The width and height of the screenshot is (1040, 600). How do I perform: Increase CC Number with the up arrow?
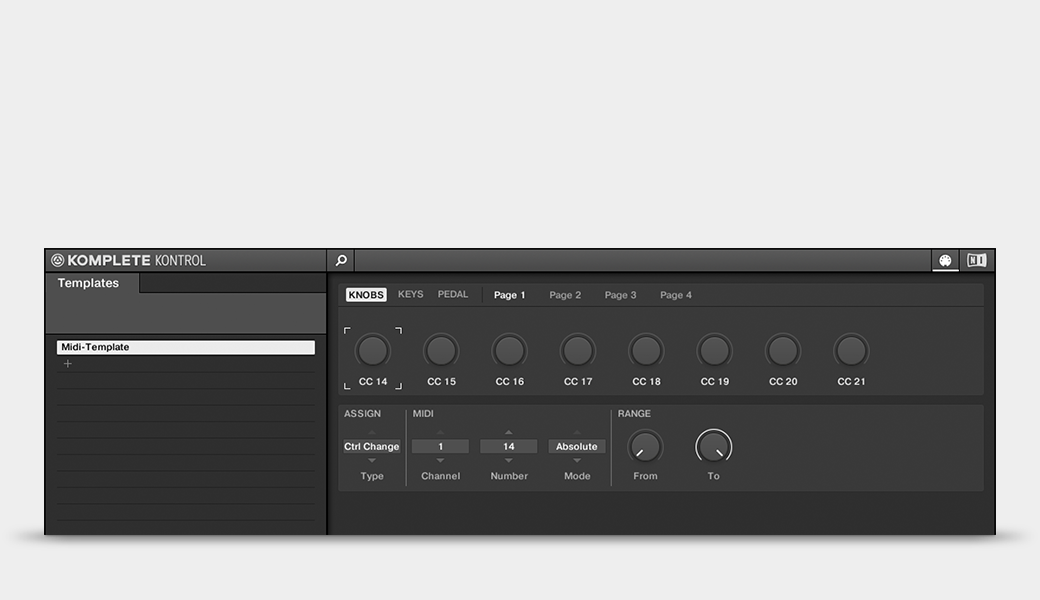(509, 432)
